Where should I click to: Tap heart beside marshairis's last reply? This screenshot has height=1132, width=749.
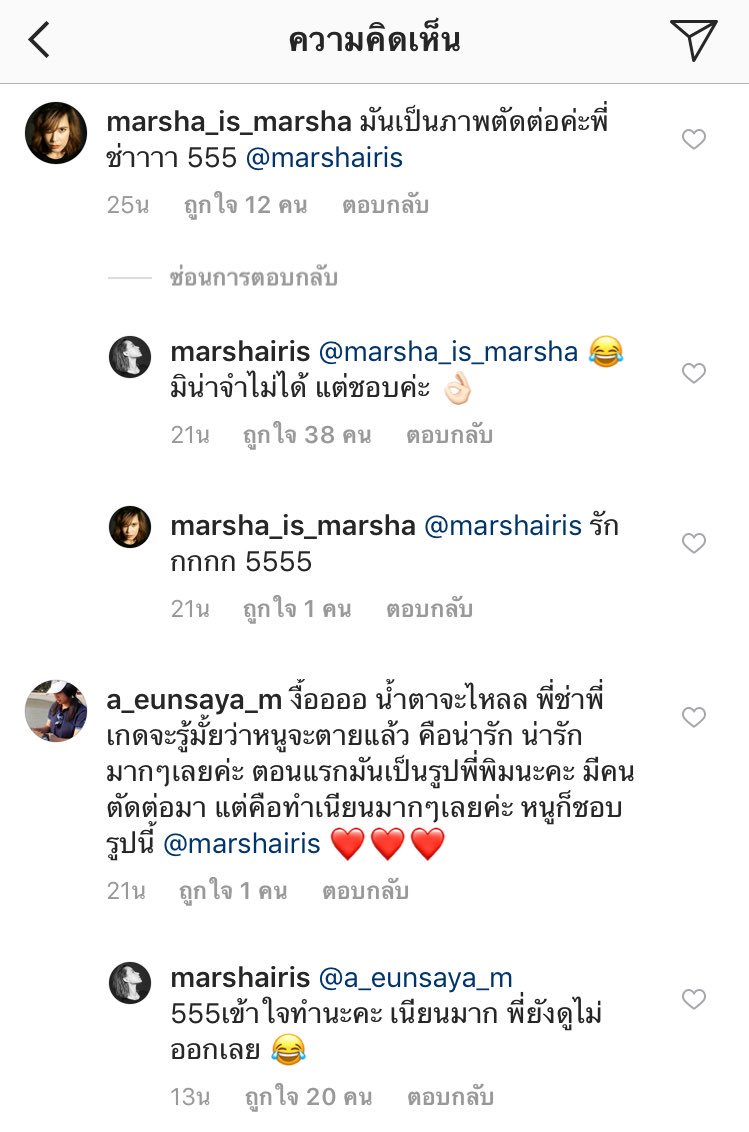[x=693, y=998]
